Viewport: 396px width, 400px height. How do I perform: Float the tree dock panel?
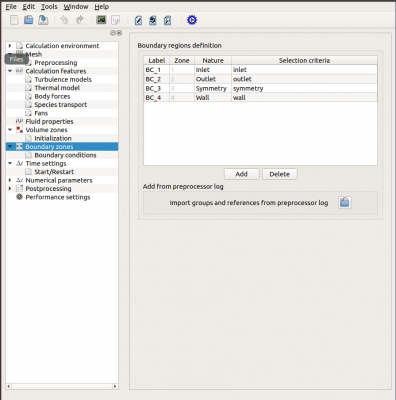point(113,33)
